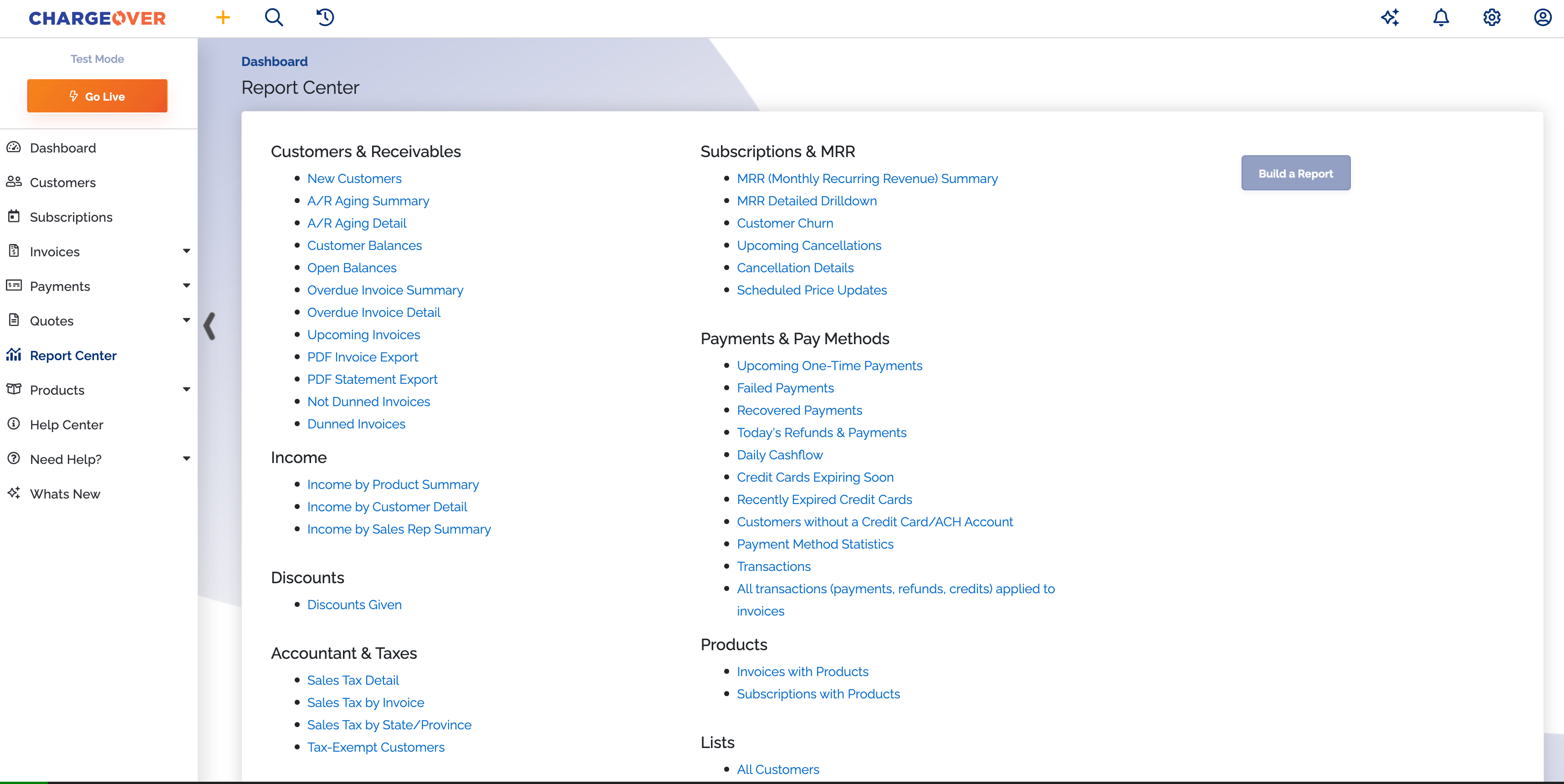Open the Open Balances report
Screen dimensions: 1564x784
(352, 268)
